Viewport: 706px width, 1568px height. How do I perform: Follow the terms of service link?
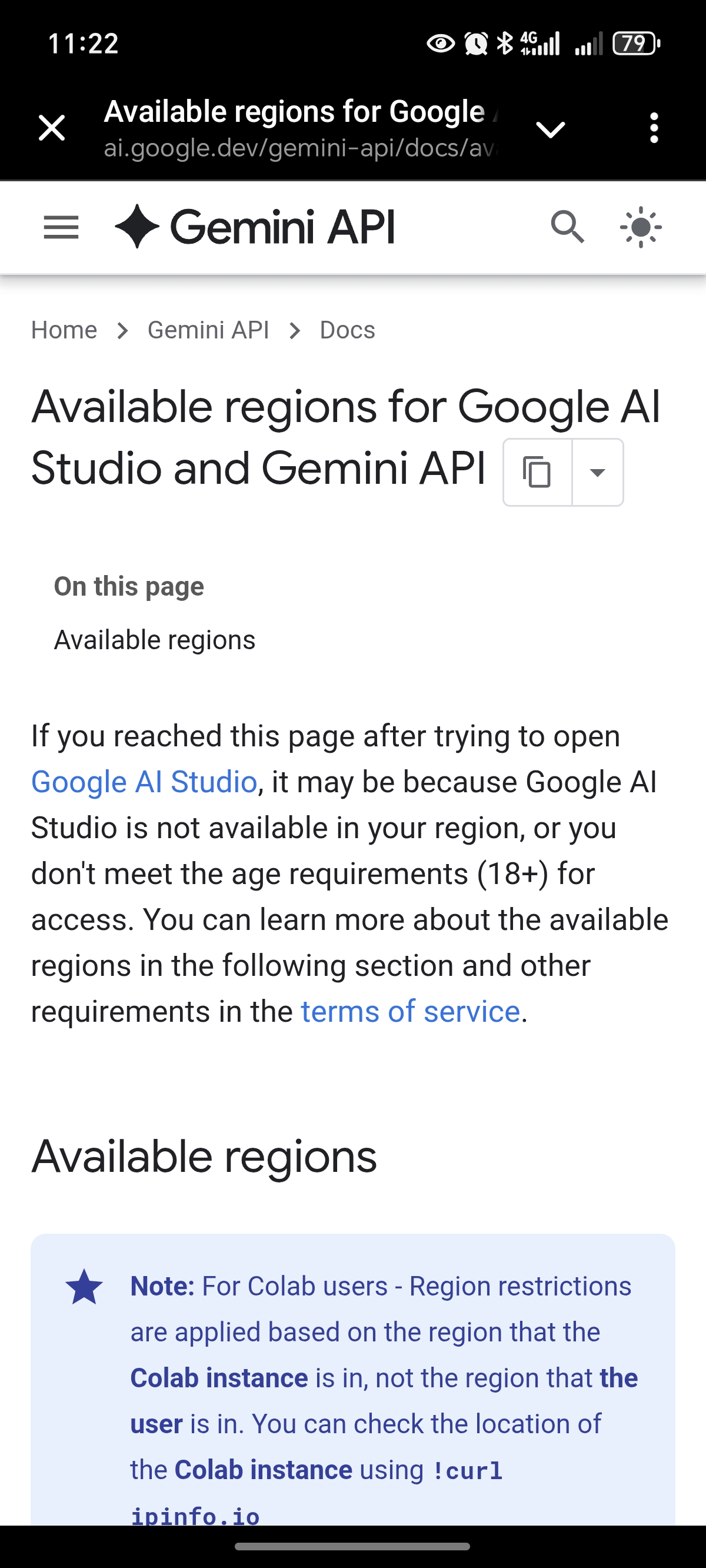pos(411,1012)
